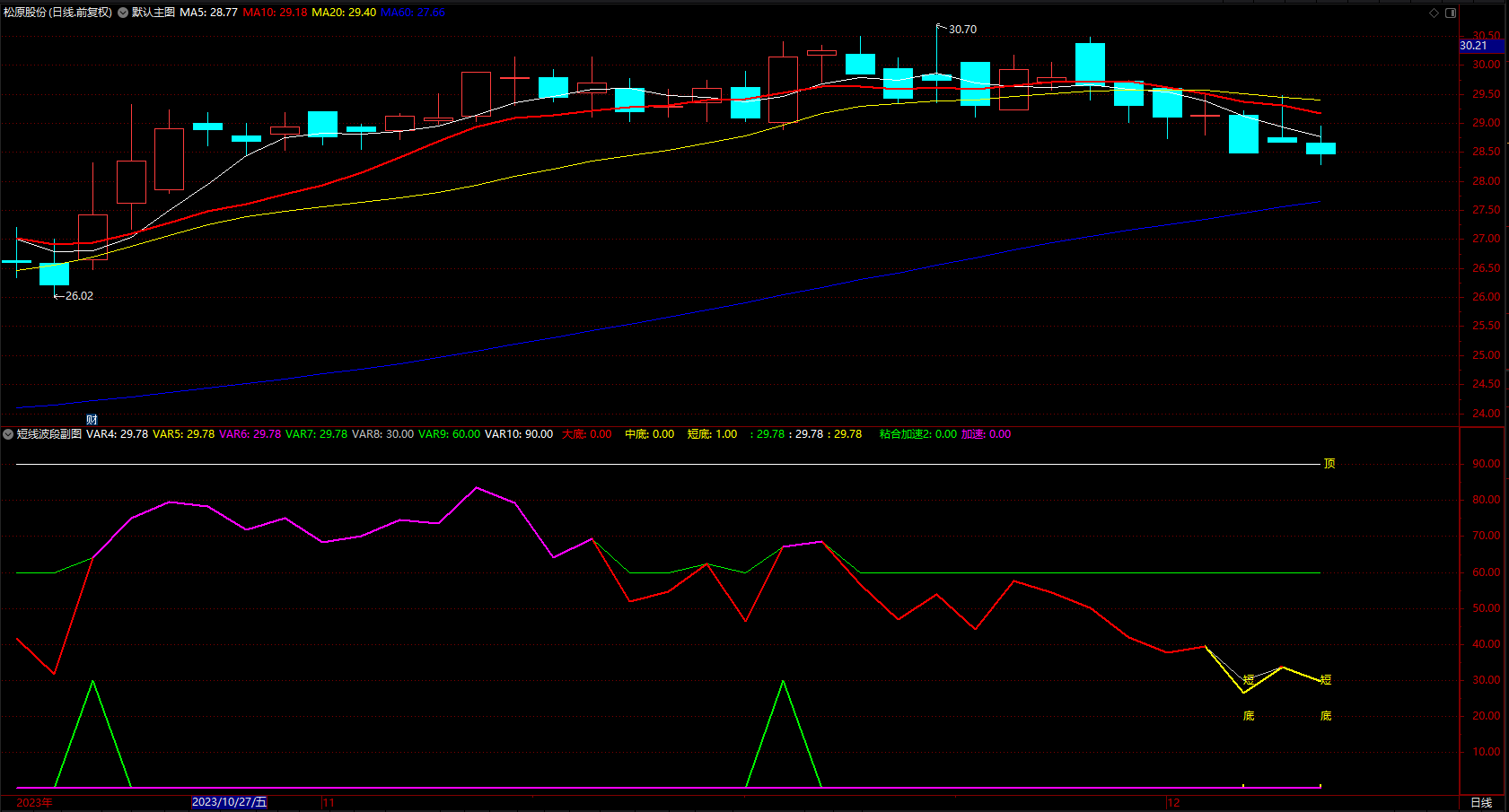Click the VAR5: 29.78 value
The height and width of the screenshot is (812, 1509).
click(184, 434)
